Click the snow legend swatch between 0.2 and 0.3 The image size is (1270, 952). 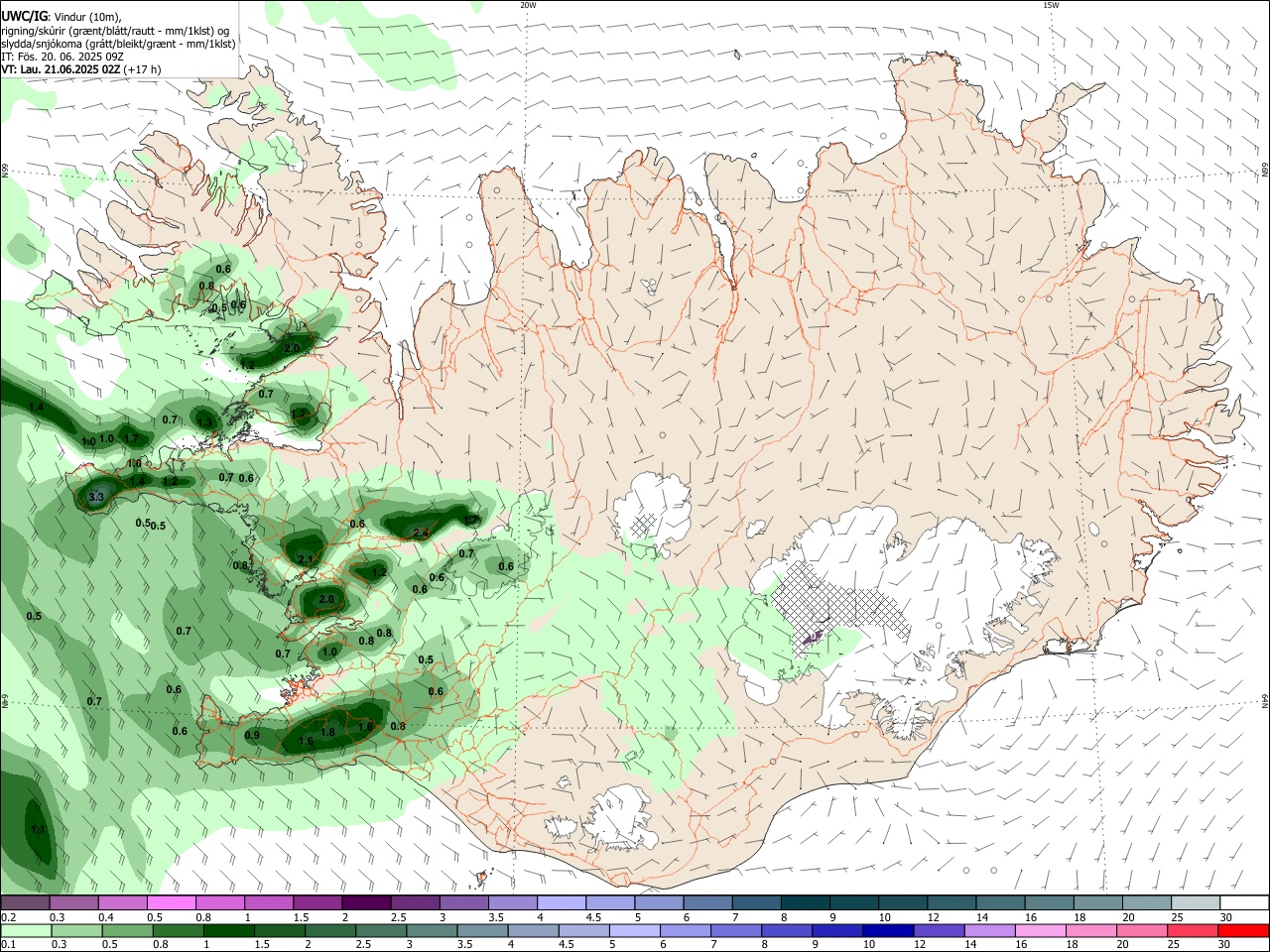pos(25,903)
